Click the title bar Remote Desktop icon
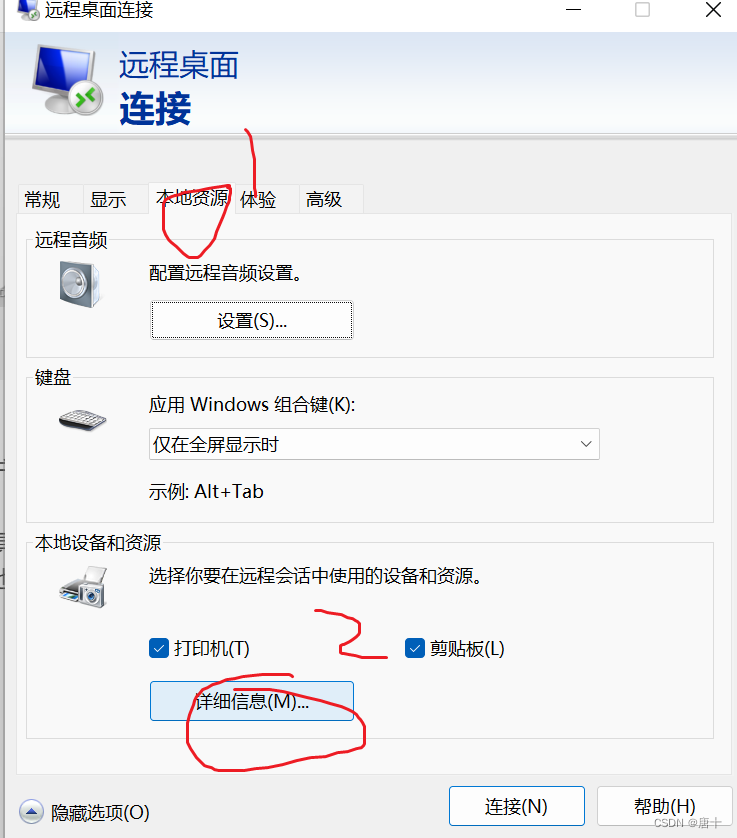The height and width of the screenshot is (838, 737). (29, 10)
